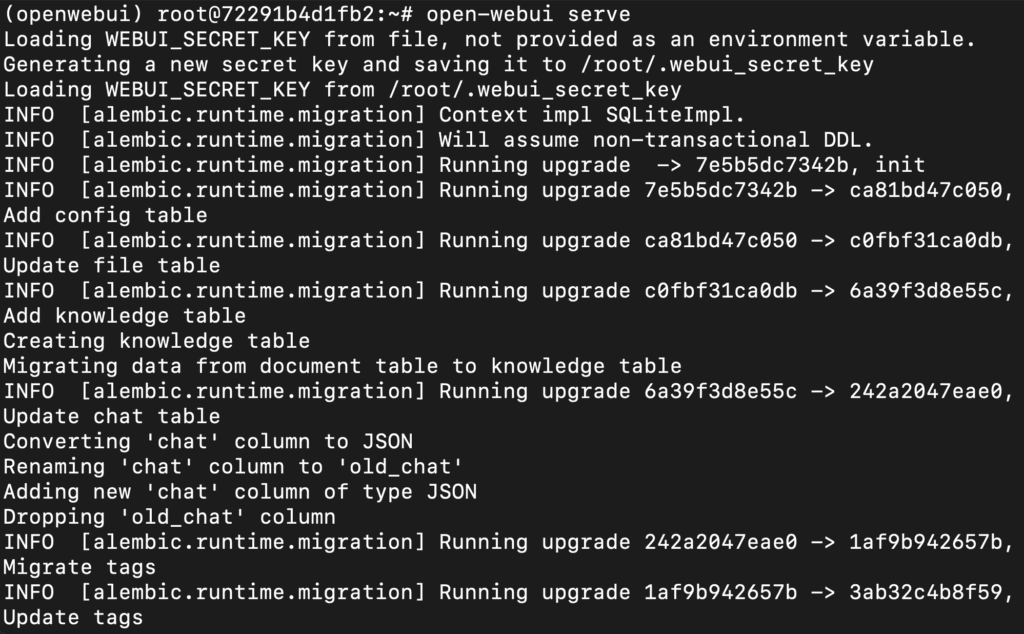Click the 'Add knowledge table' line
The width and height of the screenshot is (1024, 634).
coord(124,315)
